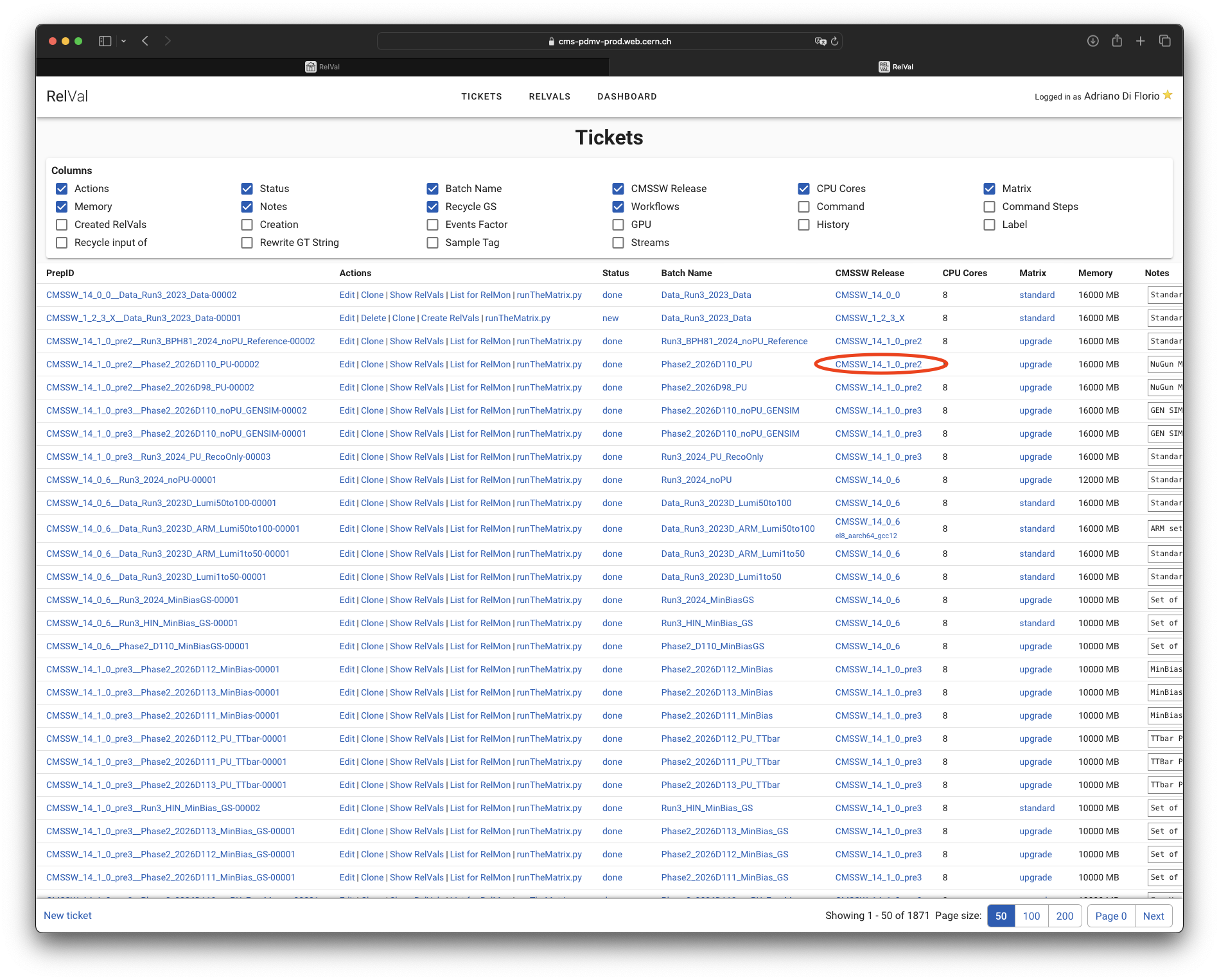This screenshot has height=980, width=1219.
Task: Tick the GPU column checkbox
Action: tap(618, 225)
